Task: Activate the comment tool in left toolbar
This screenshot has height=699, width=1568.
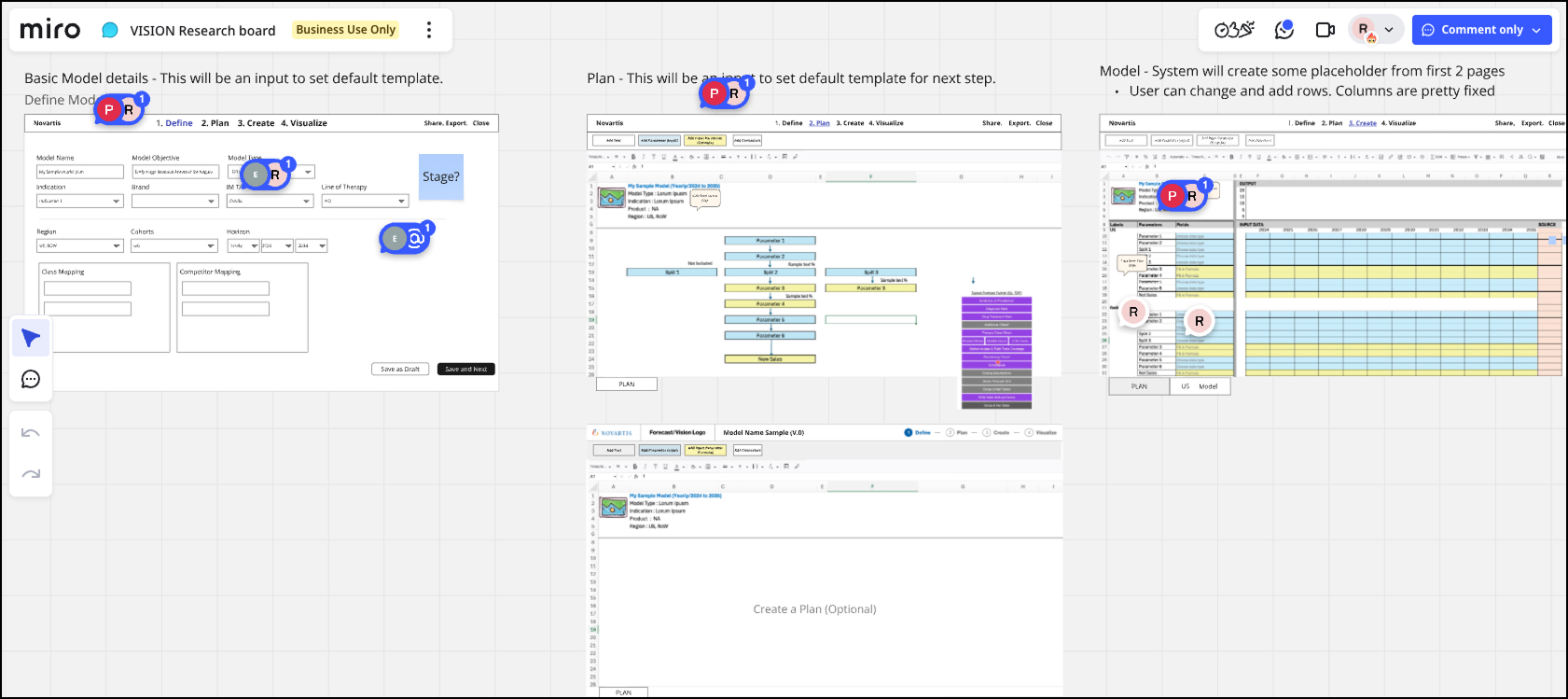Action: point(31,379)
